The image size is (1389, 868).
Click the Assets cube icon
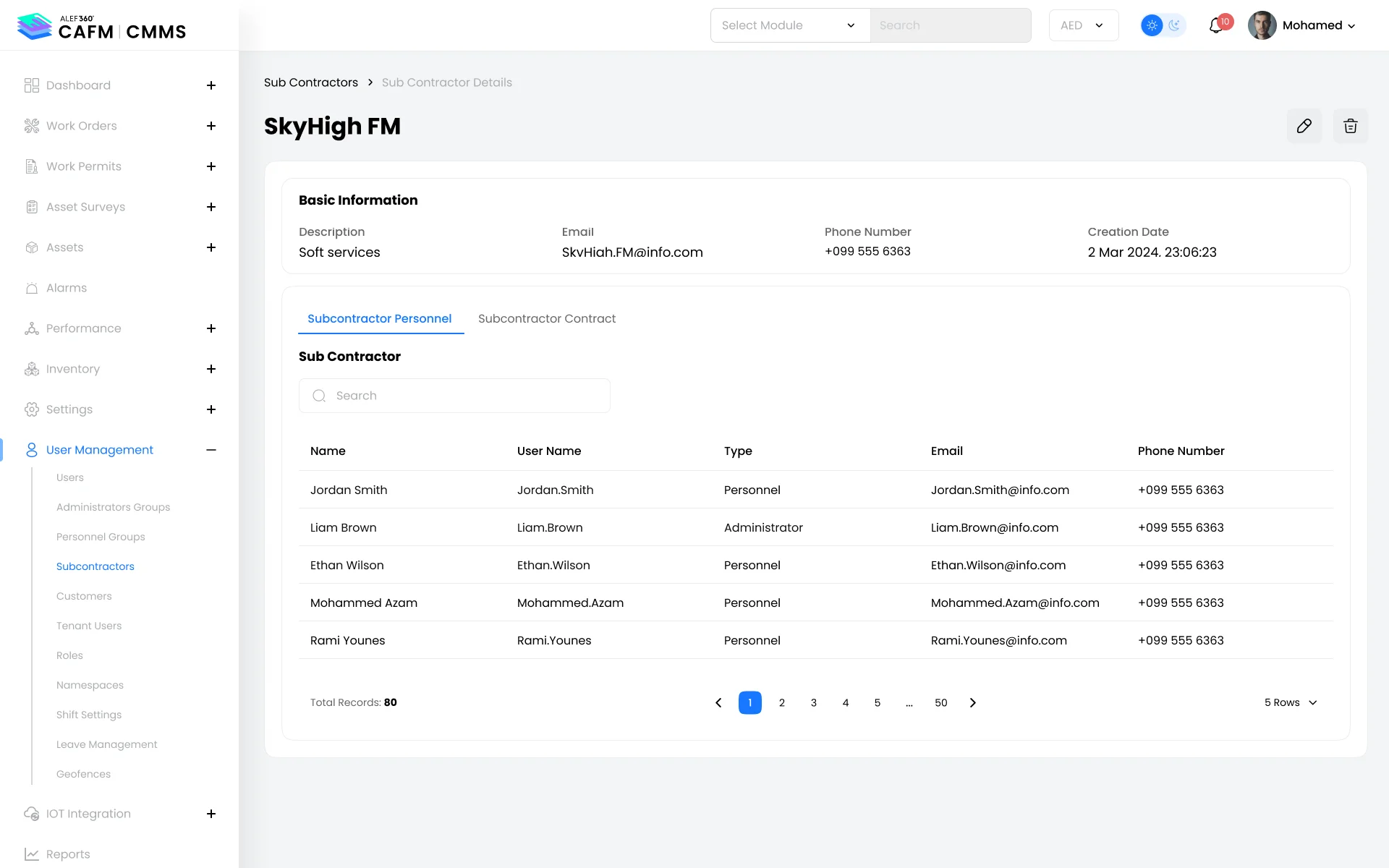31,247
